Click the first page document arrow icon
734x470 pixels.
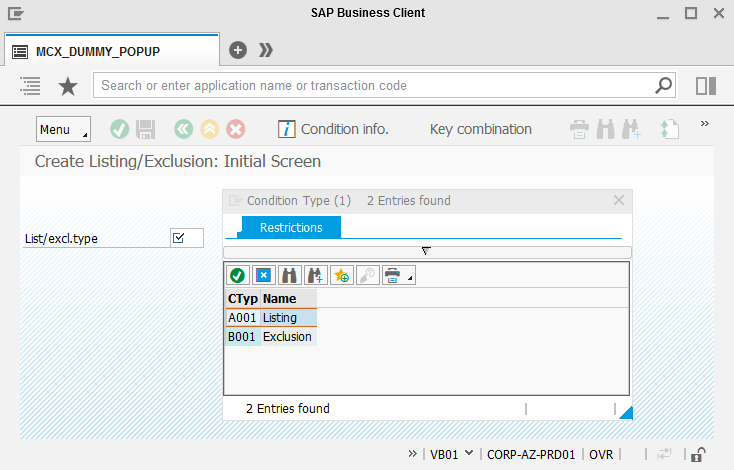pos(669,129)
